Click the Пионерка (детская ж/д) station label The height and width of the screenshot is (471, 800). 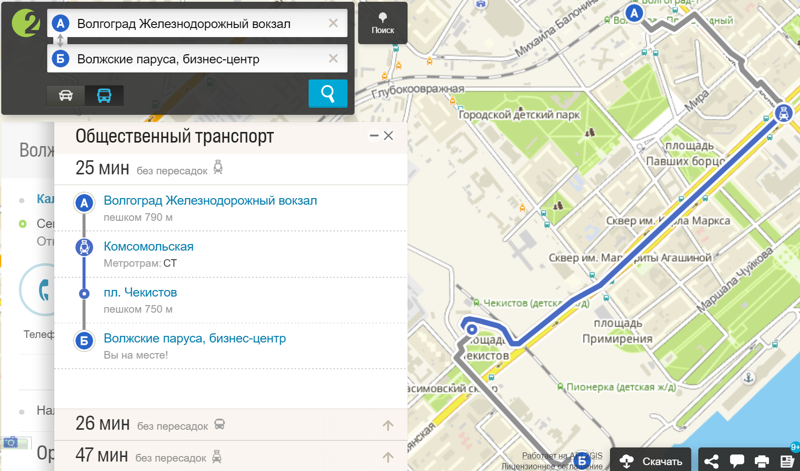617,387
